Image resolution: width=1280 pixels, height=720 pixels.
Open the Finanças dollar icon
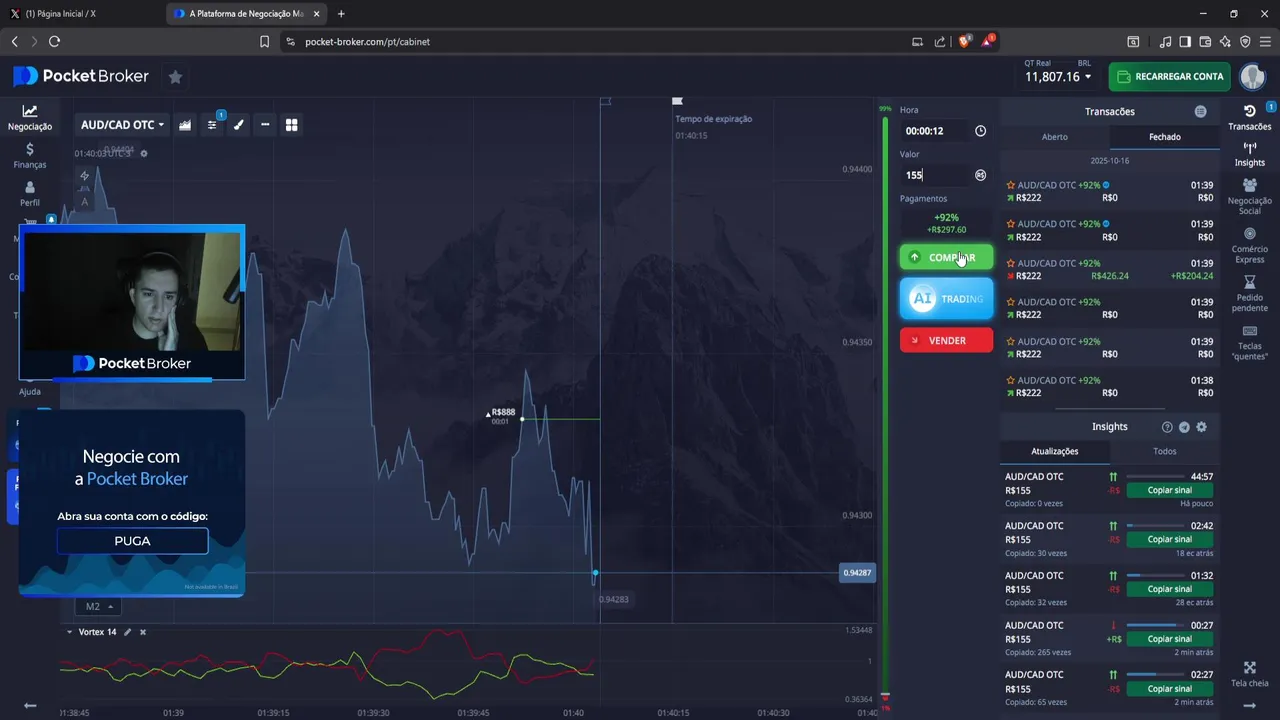[x=30, y=149]
